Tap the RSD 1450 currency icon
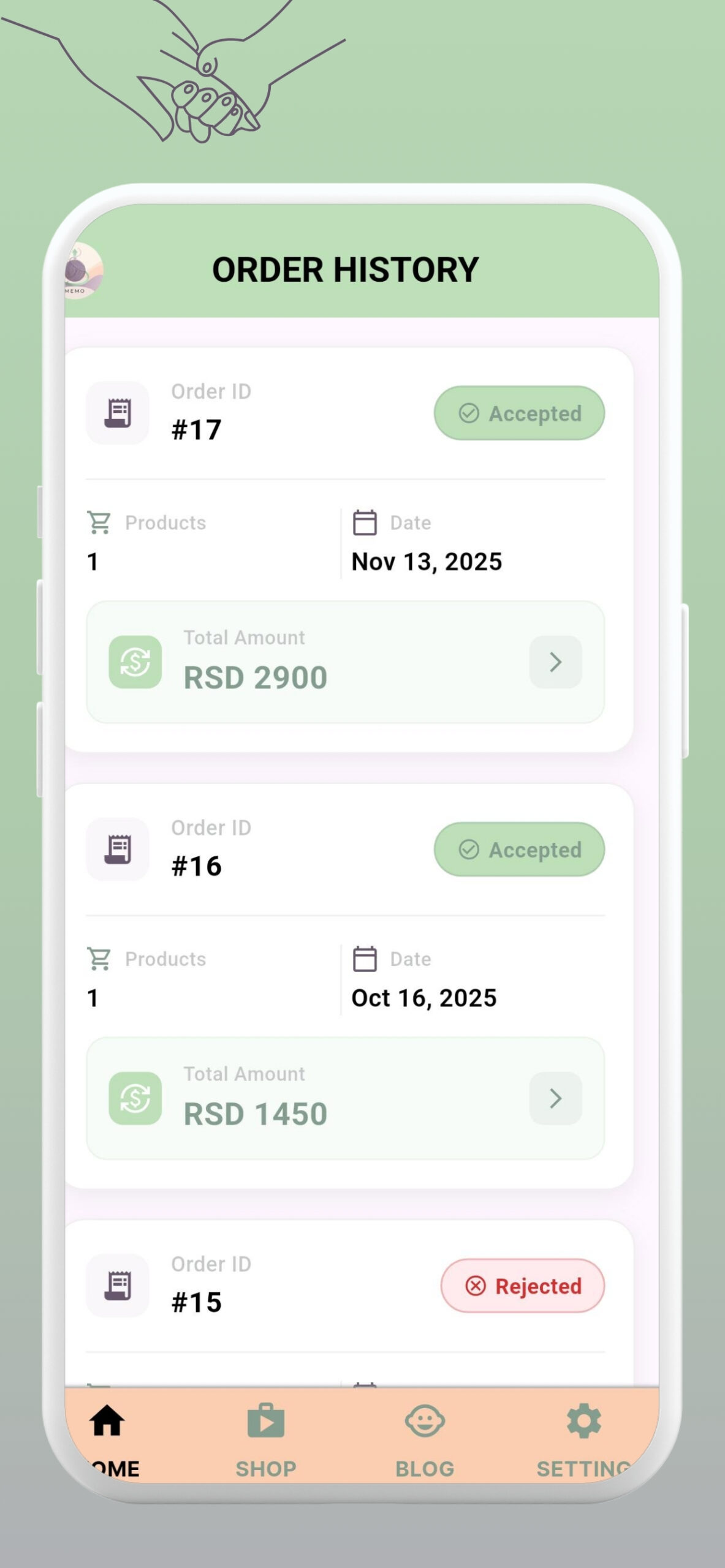 [135, 1098]
